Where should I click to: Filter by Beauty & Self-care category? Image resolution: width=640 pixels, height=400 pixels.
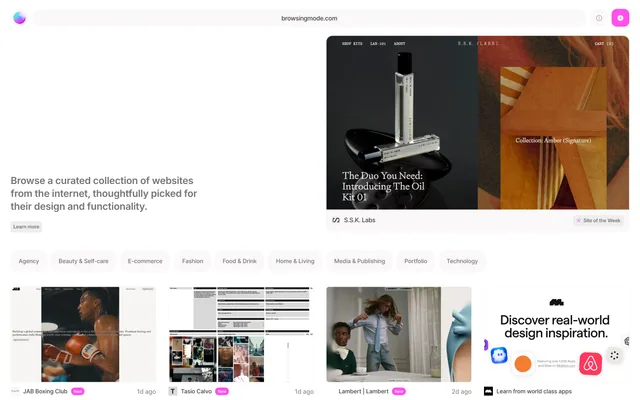tap(83, 261)
